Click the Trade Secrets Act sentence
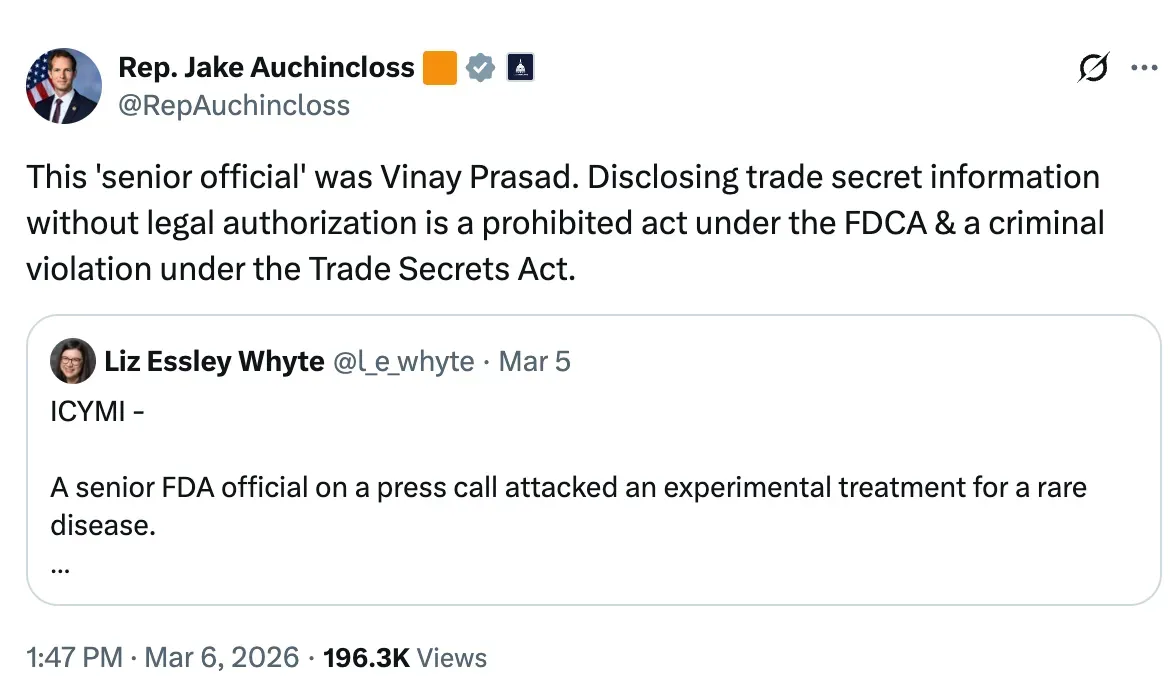This screenshot has width=1176, height=694. coord(300,270)
